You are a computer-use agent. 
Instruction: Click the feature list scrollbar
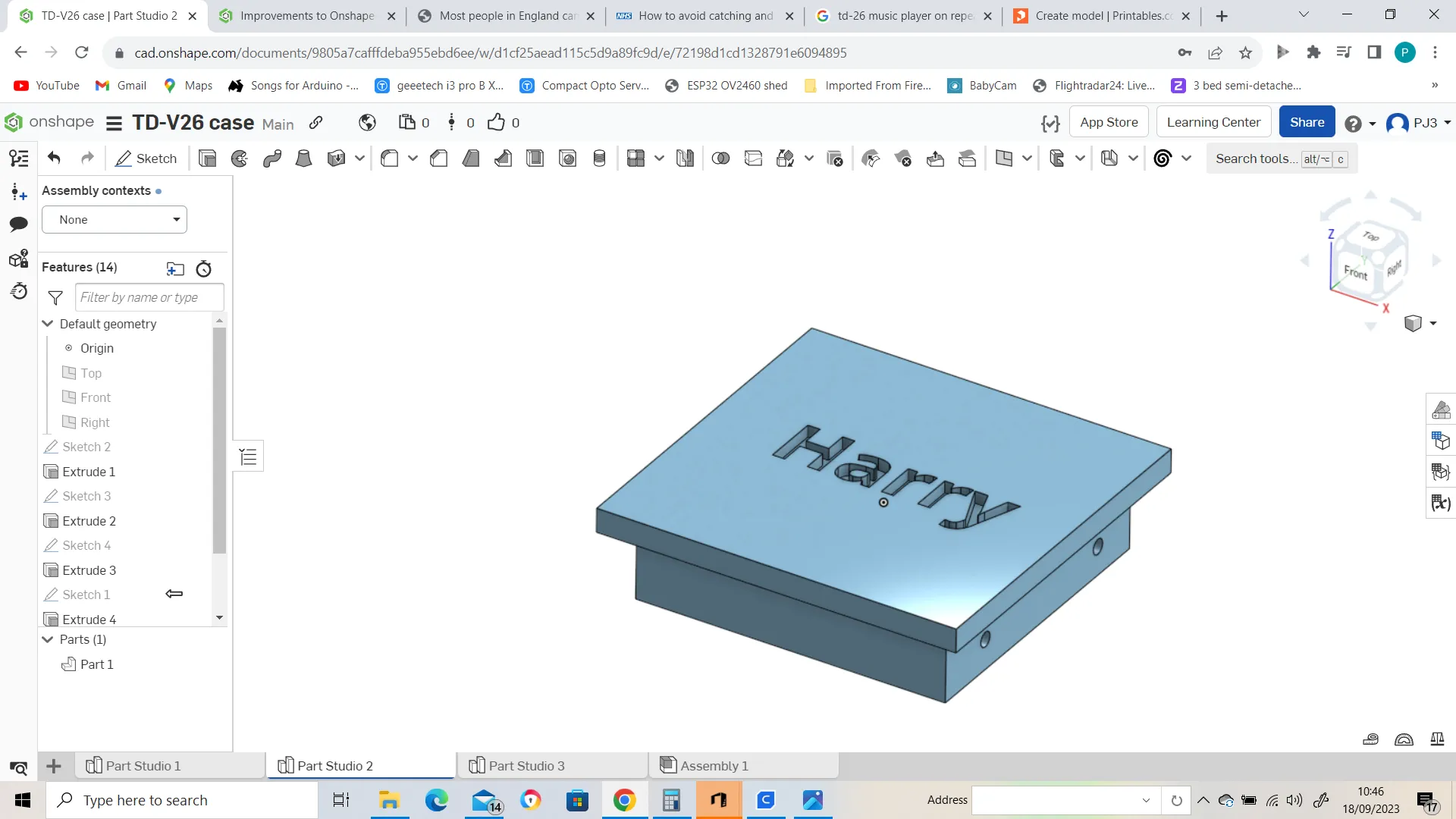219,440
